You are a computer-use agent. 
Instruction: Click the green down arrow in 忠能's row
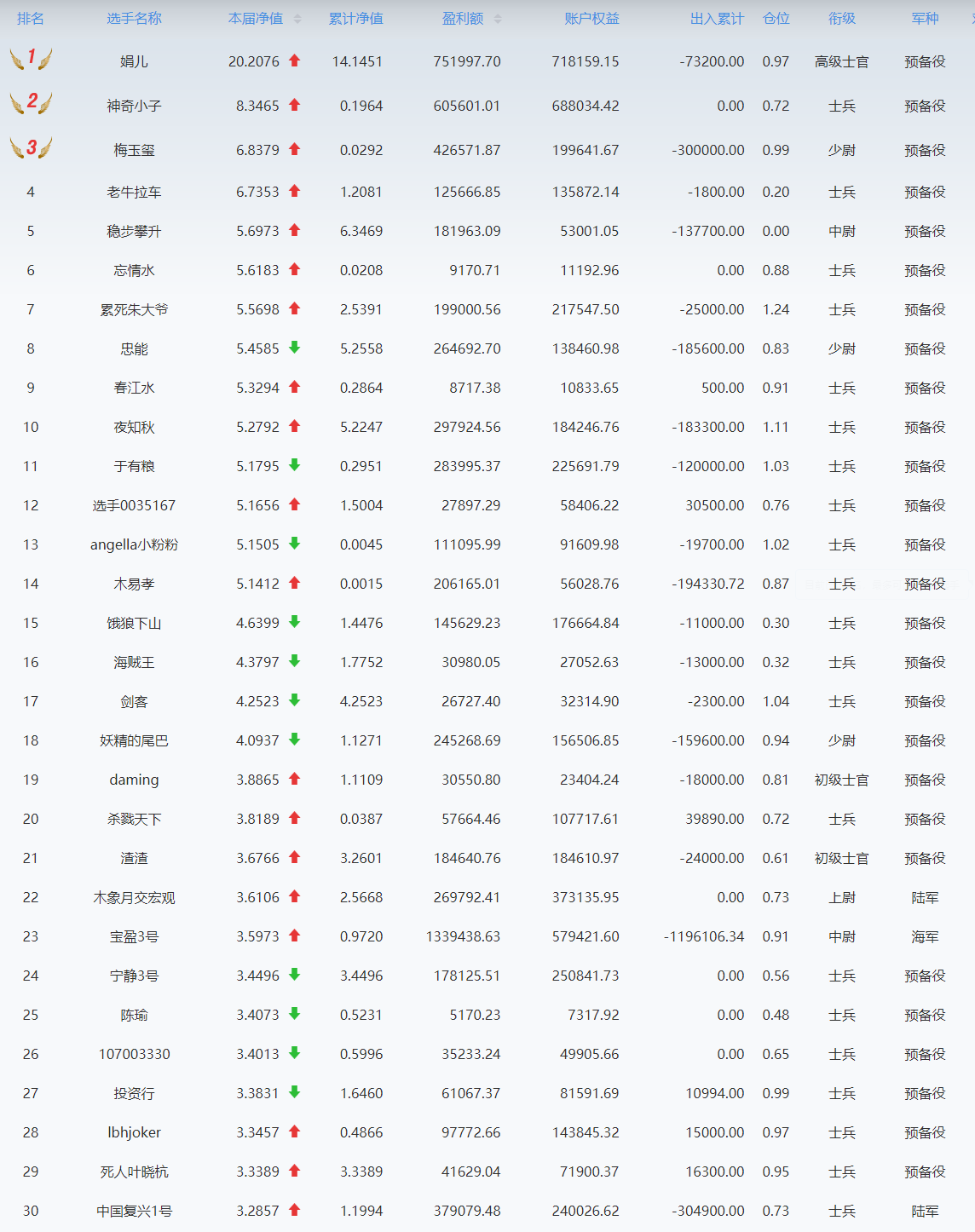(294, 348)
